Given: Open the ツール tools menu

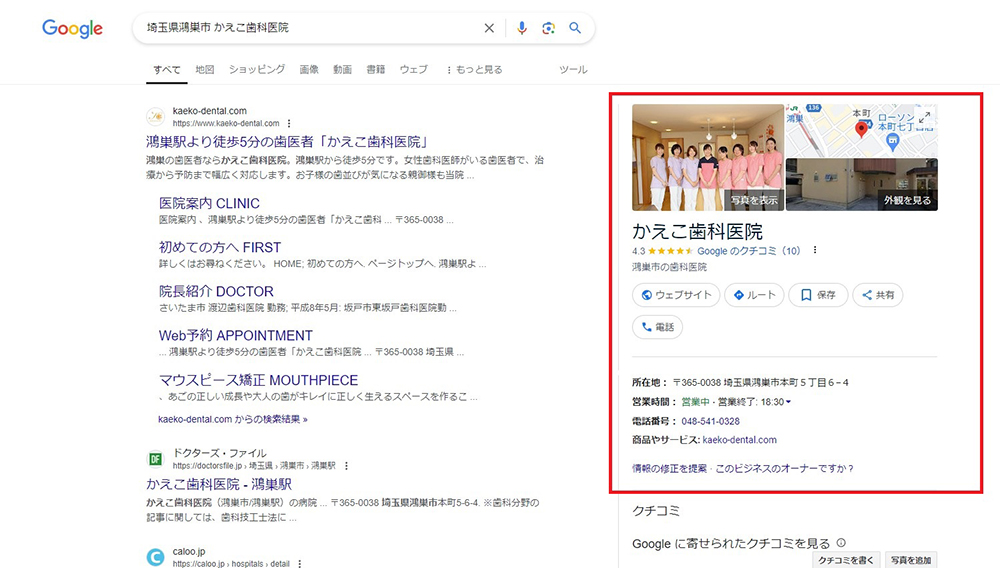Looking at the screenshot, I should 573,70.
